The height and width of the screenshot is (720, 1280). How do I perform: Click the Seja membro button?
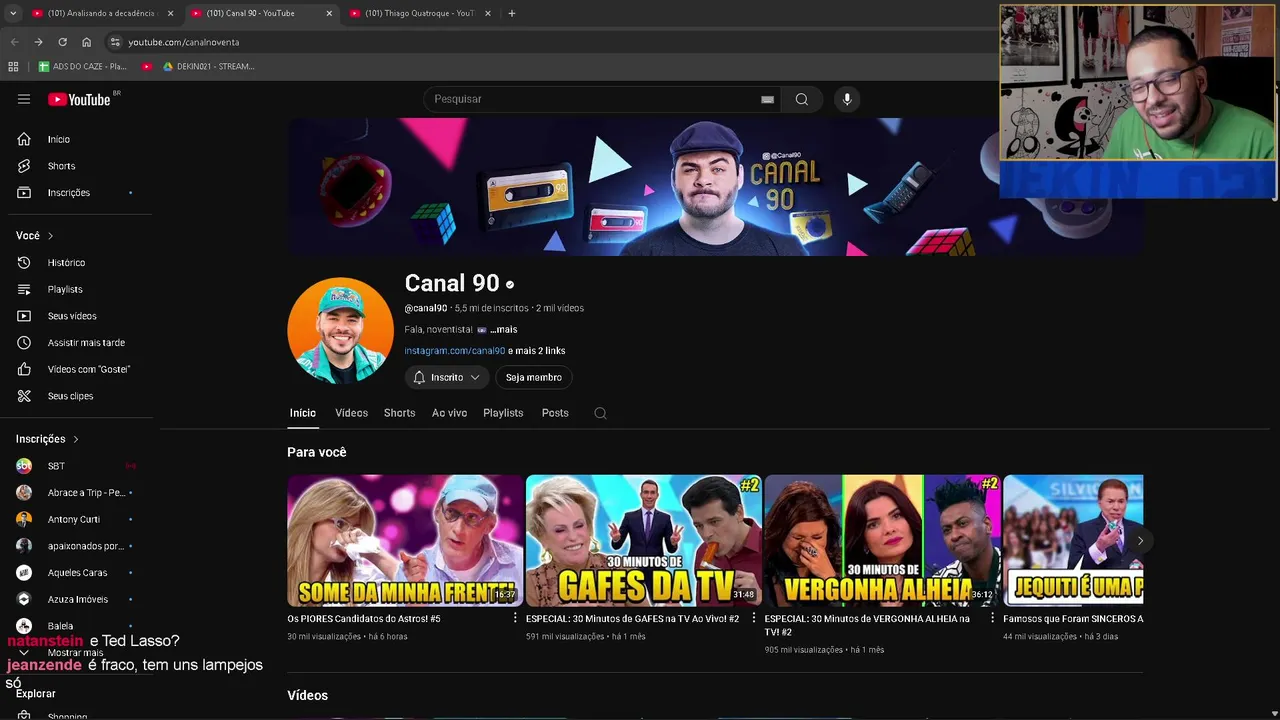click(x=533, y=377)
